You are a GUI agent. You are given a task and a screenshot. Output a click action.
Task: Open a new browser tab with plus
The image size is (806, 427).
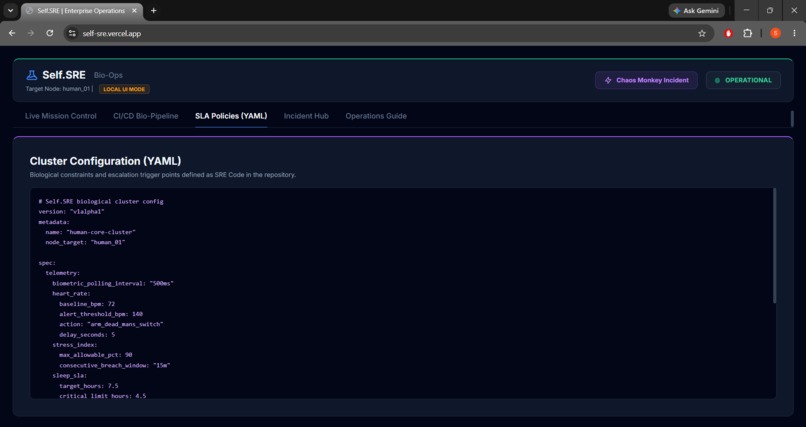(x=153, y=11)
